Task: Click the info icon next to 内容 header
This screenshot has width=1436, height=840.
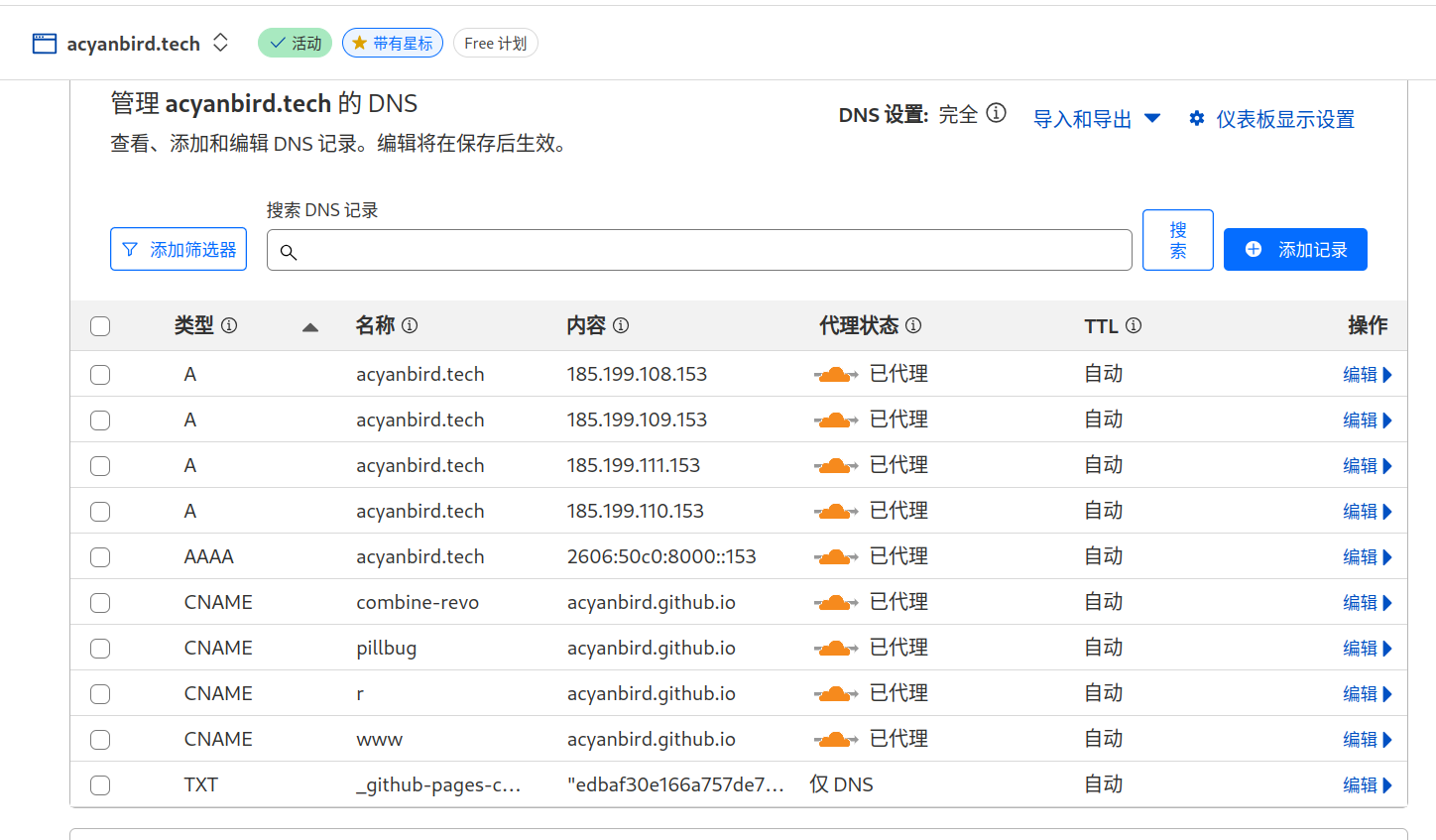Action: (621, 325)
